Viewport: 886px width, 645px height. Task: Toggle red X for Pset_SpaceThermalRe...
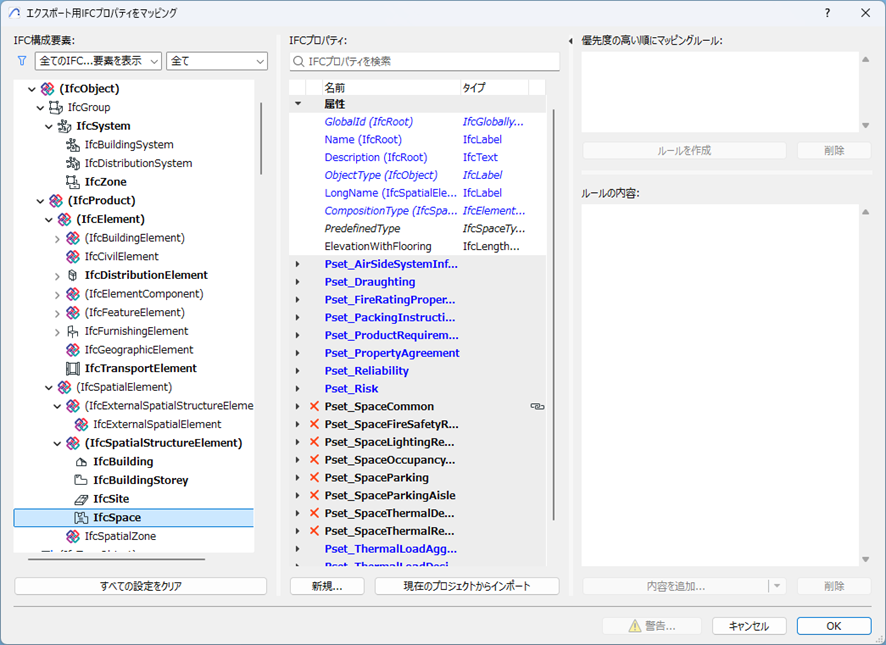314,531
